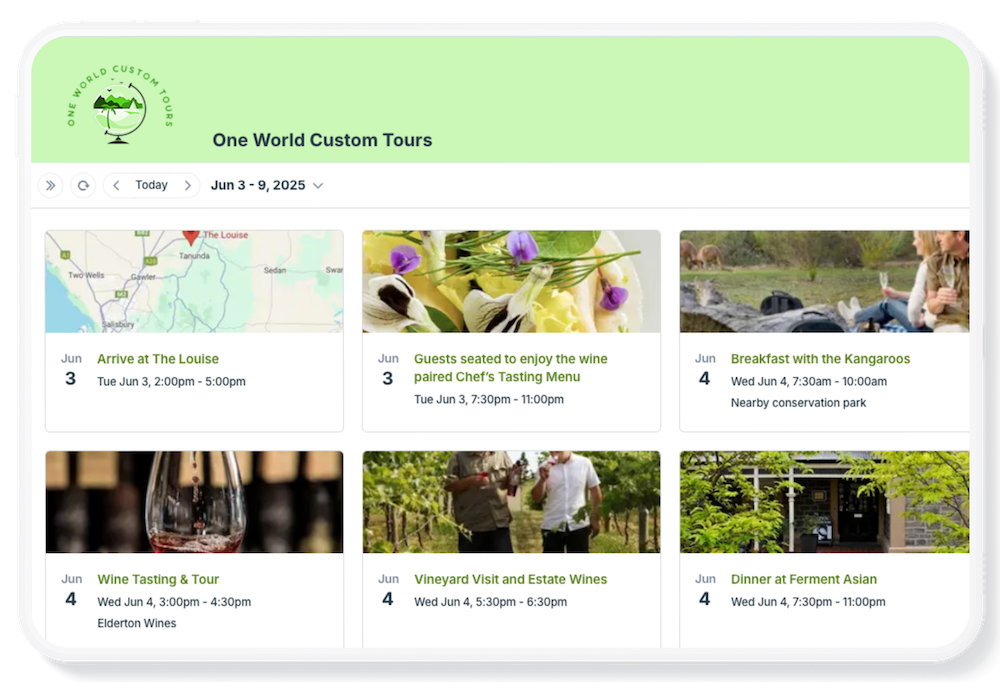Screen dimensions: 1000x682
Task: Go to previous week arrow
Action: (x=116, y=186)
